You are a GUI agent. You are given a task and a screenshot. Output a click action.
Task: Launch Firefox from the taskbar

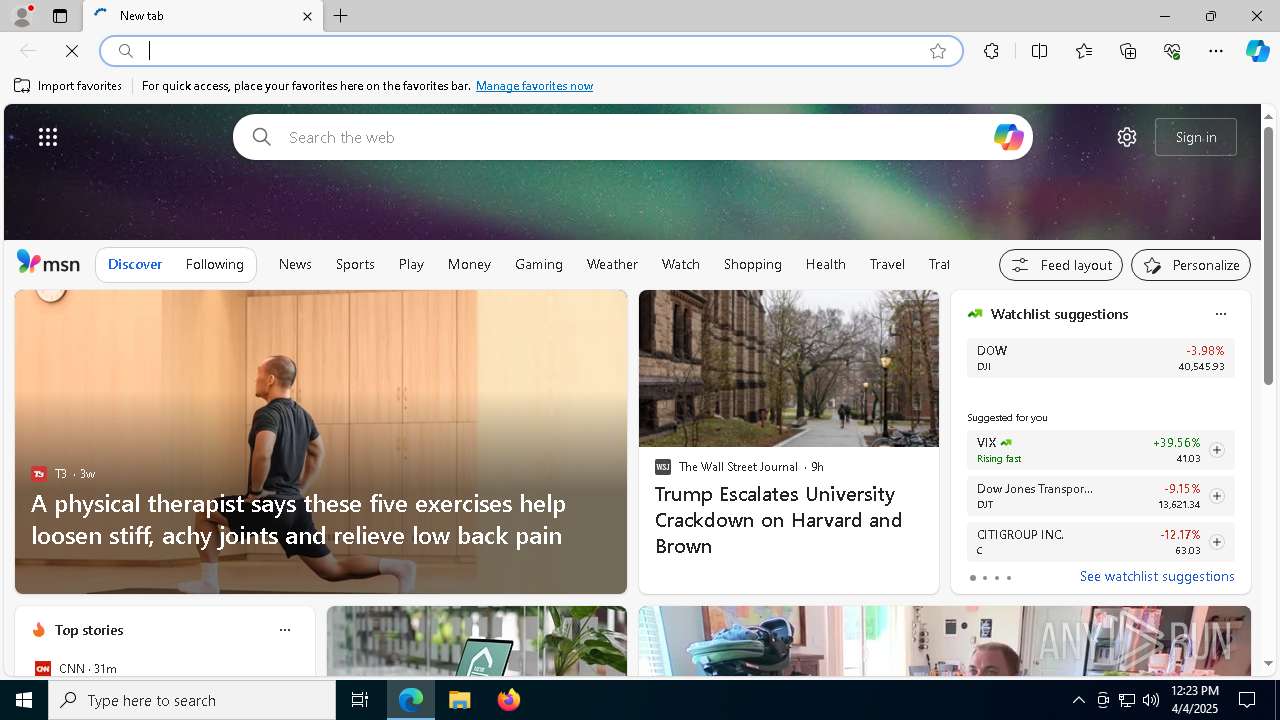coord(508,700)
